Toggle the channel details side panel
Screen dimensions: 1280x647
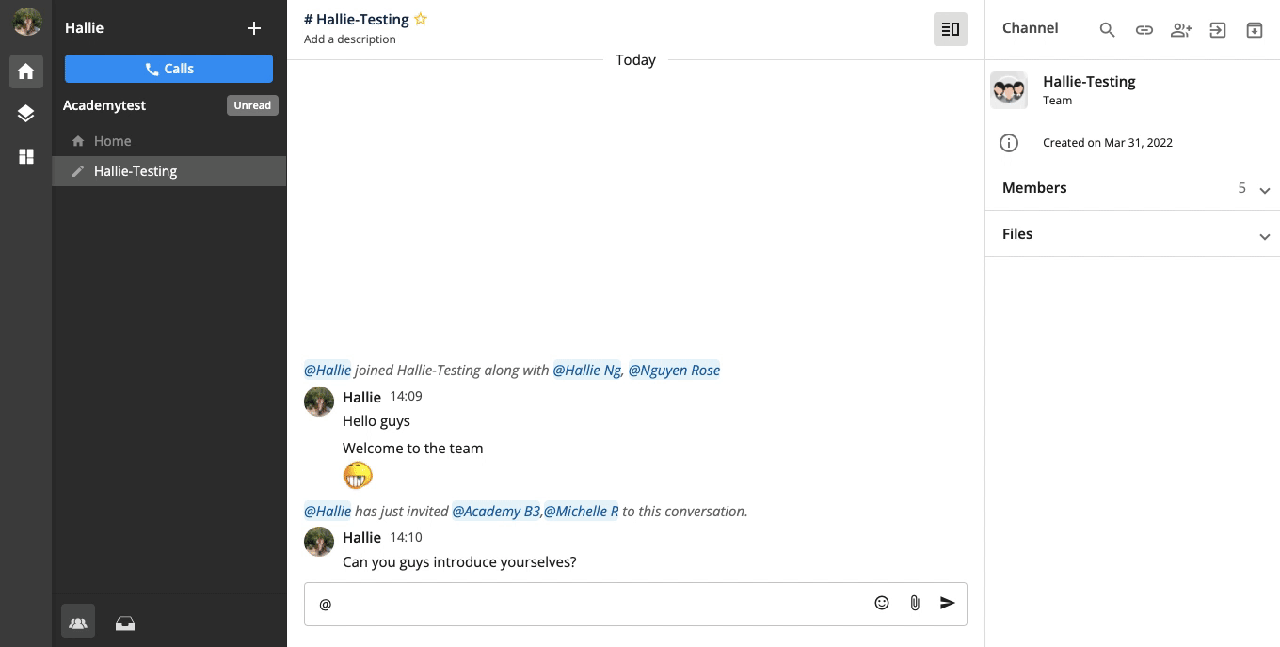click(x=951, y=29)
